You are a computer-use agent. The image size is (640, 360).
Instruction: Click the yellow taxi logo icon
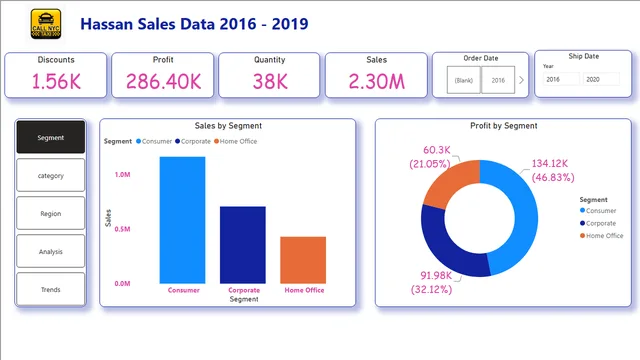point(46,24)
